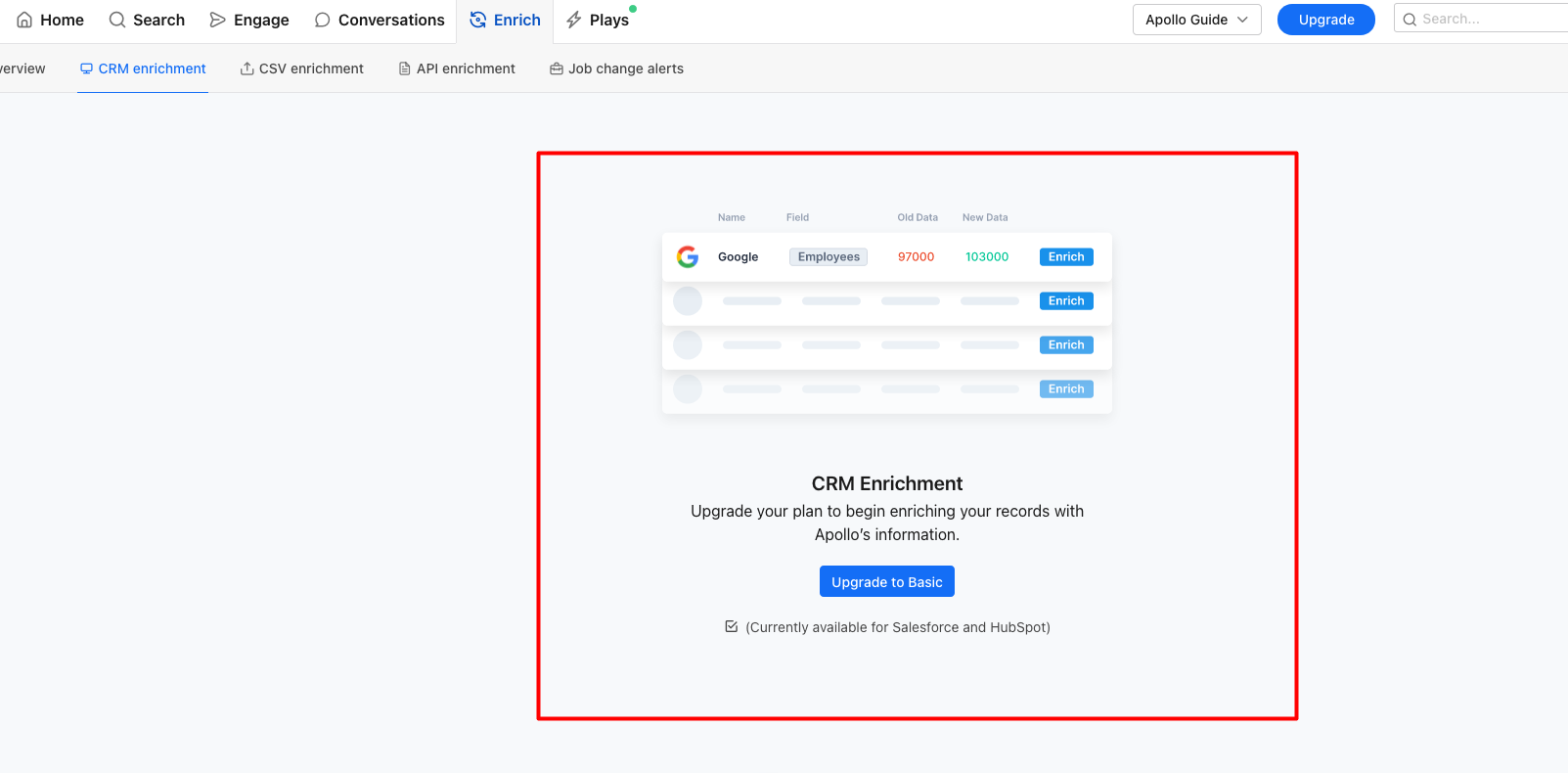Screen dimensions: 1568x773
Task: Click the Home house icon
Action: [24, 20]
